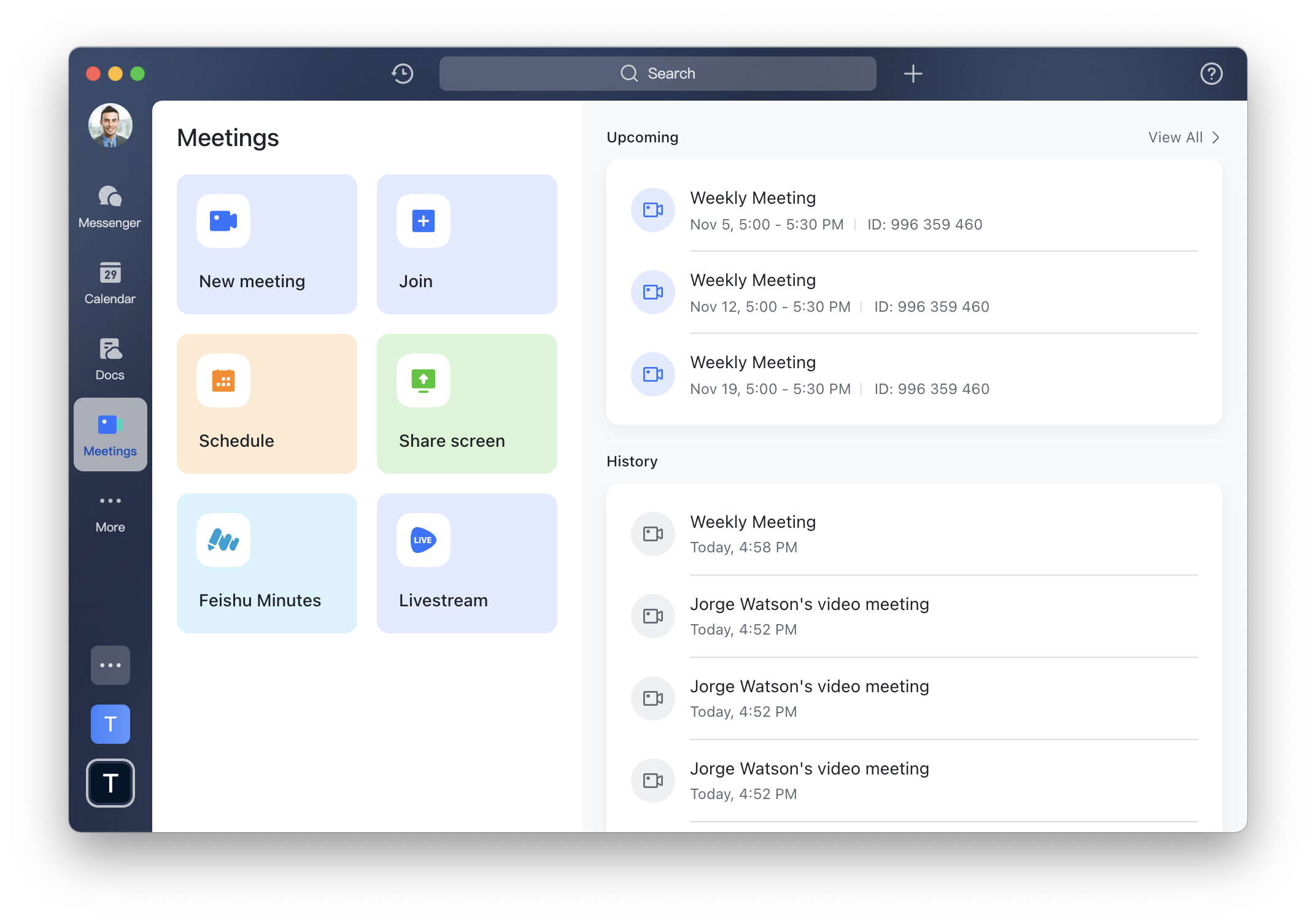The height and width of the screenshot is (923, 1316).
Task: Open the Calendar section
Action: click(110, 283)
